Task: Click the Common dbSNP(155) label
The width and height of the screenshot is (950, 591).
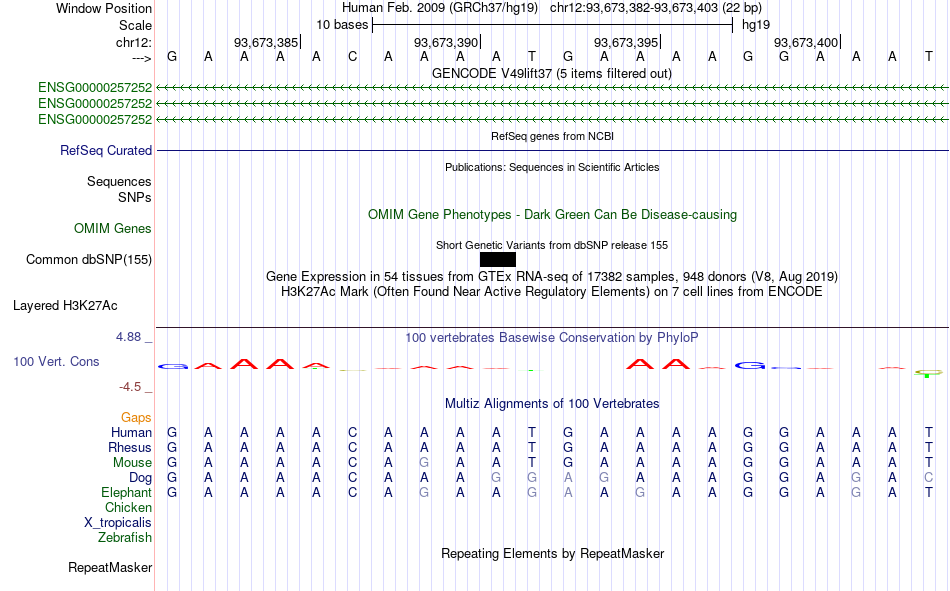Action: [x=89, y=259]
